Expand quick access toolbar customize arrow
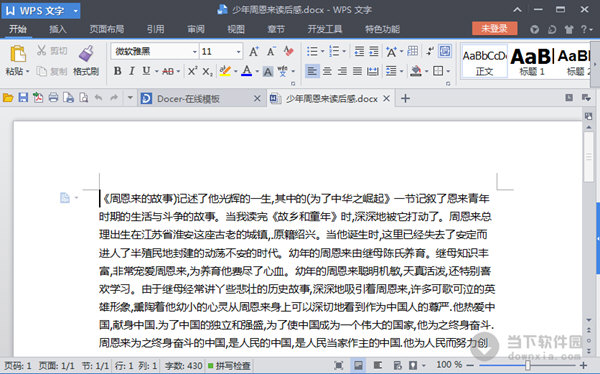Viewport: 600px width, 374px height. pyautogui.click(x=130, y=98)
